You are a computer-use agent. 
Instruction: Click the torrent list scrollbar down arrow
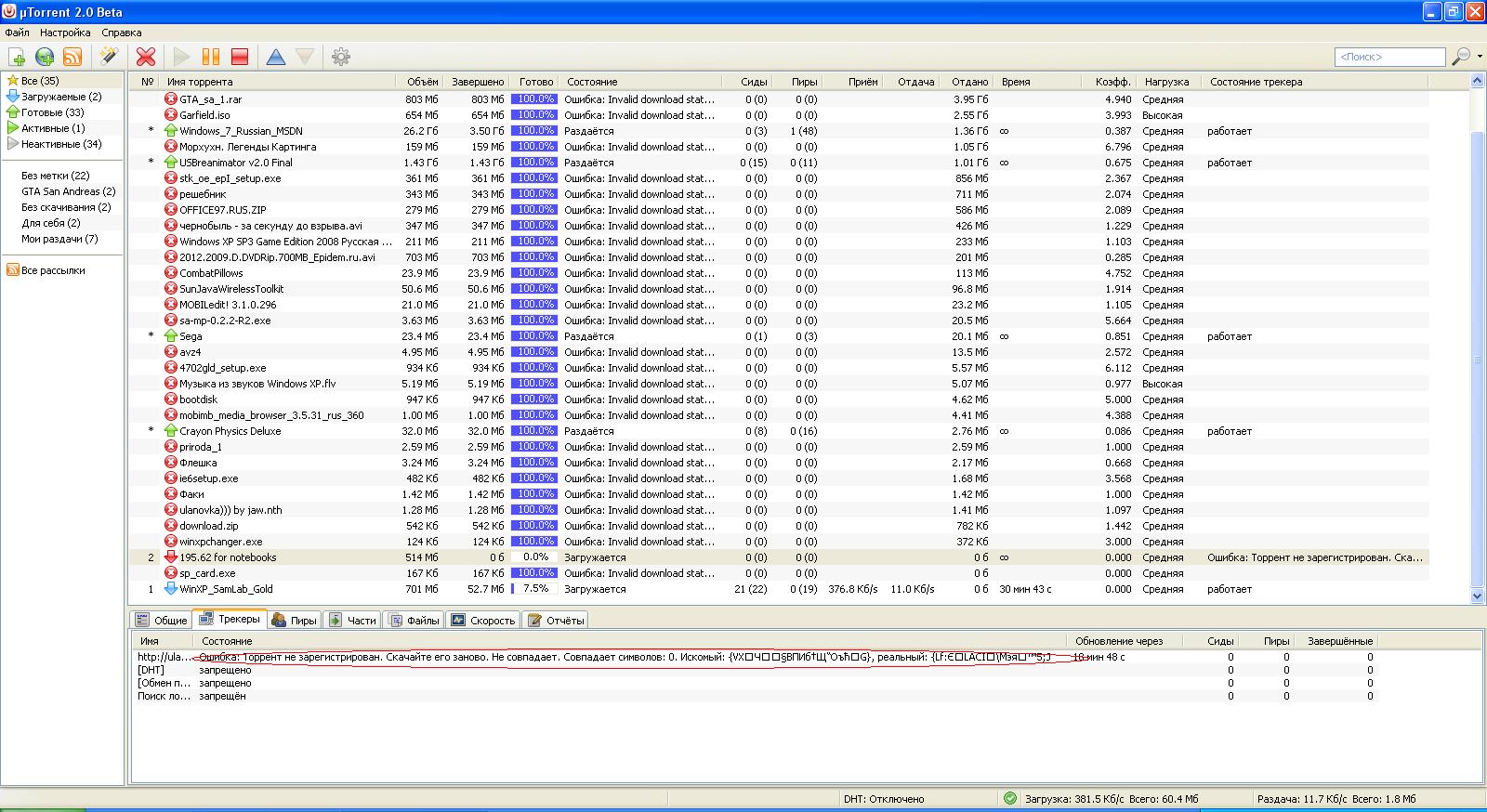(1477, 596)
